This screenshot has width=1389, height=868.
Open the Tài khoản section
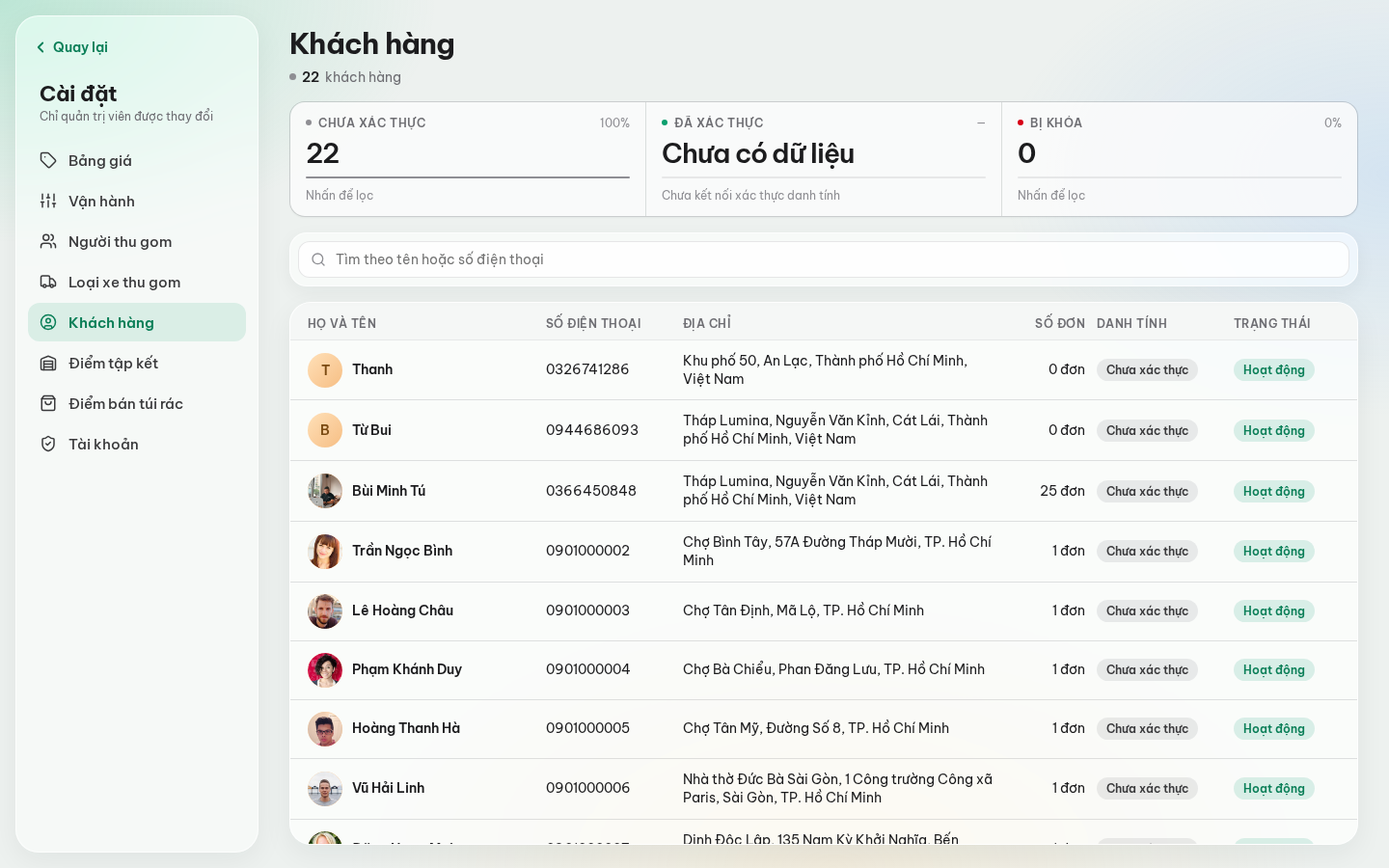pos(137,444)
